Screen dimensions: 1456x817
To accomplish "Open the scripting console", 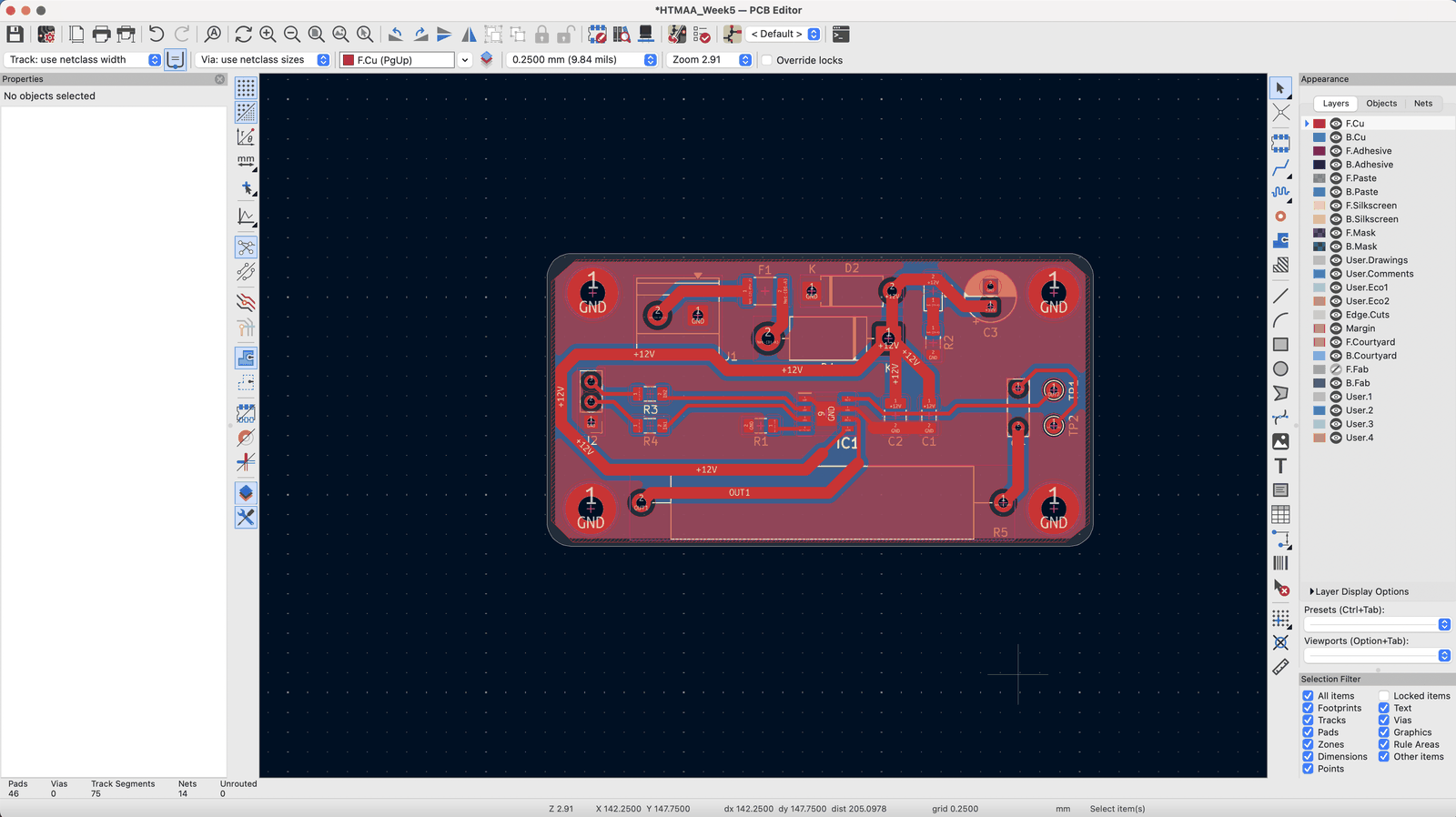I will (841, 35).
